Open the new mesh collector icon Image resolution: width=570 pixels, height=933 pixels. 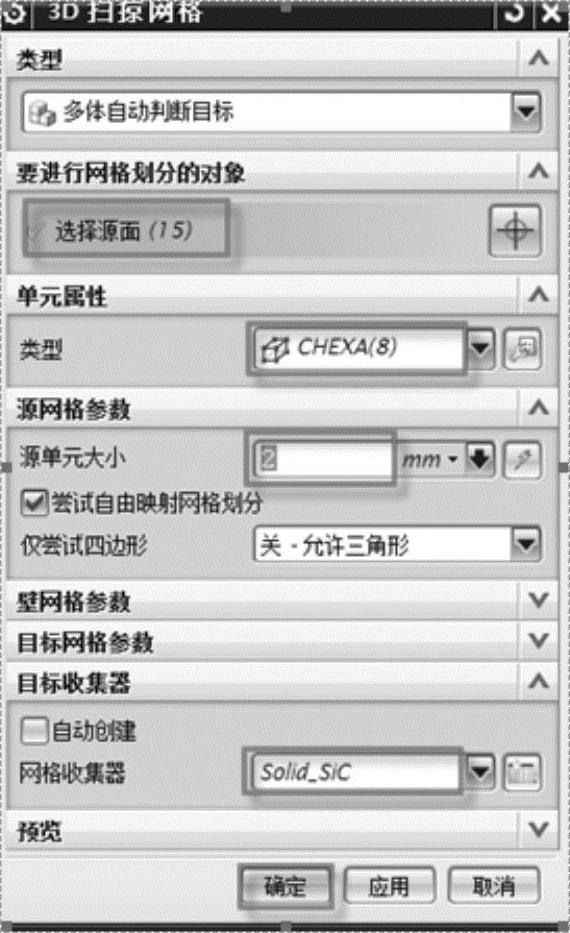(x=522, y=772)
